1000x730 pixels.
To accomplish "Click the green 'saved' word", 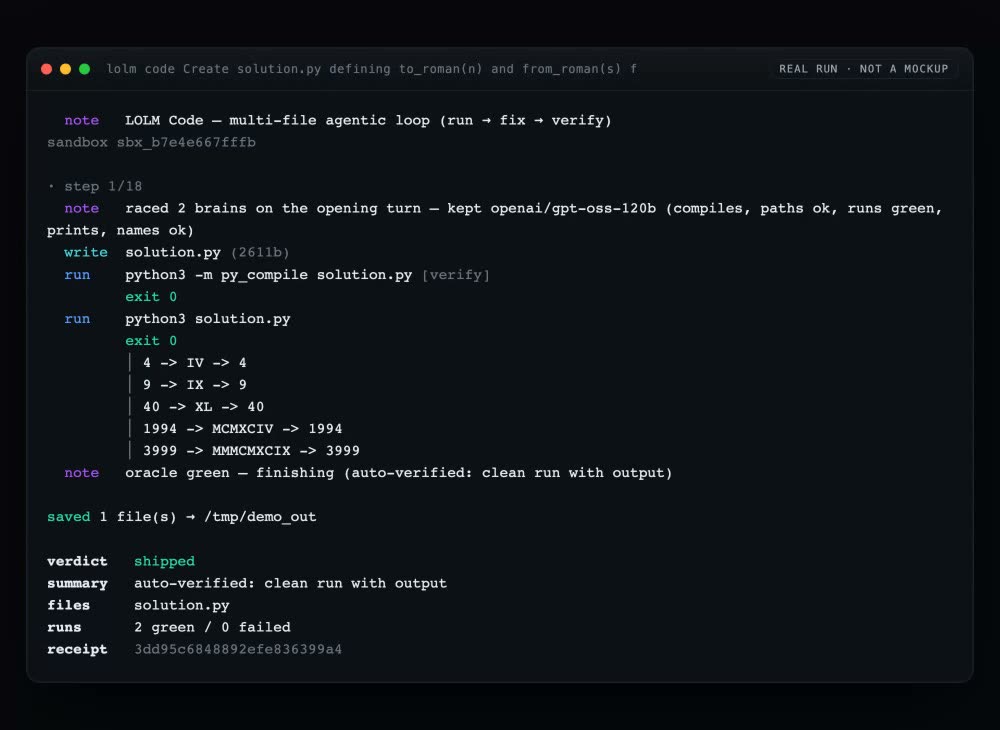I will point(68,517).
